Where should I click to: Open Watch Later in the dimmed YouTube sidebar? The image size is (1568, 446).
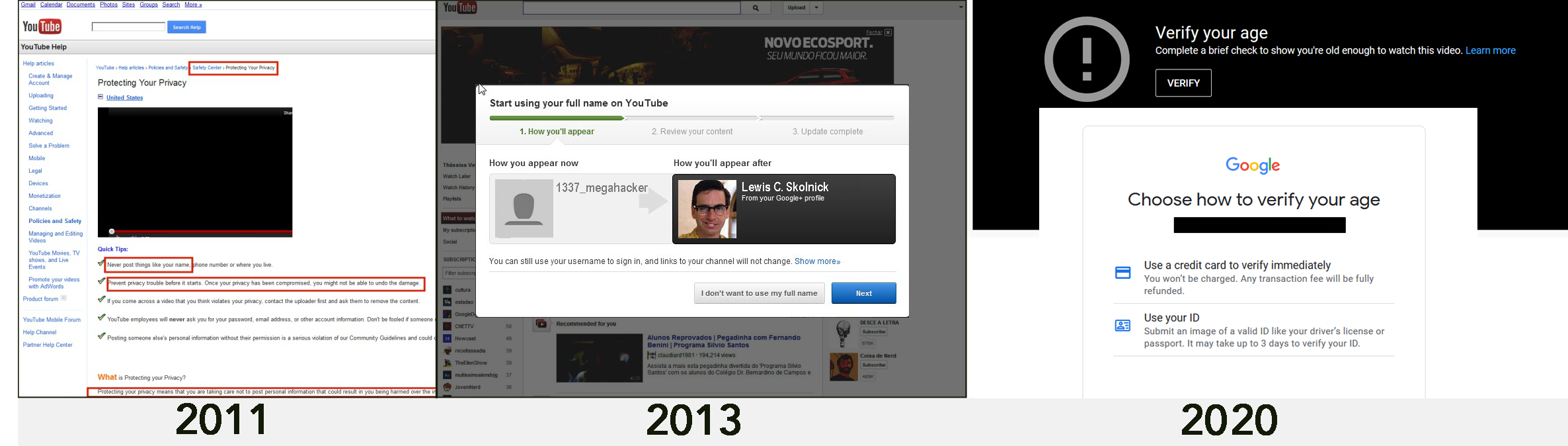457,177
